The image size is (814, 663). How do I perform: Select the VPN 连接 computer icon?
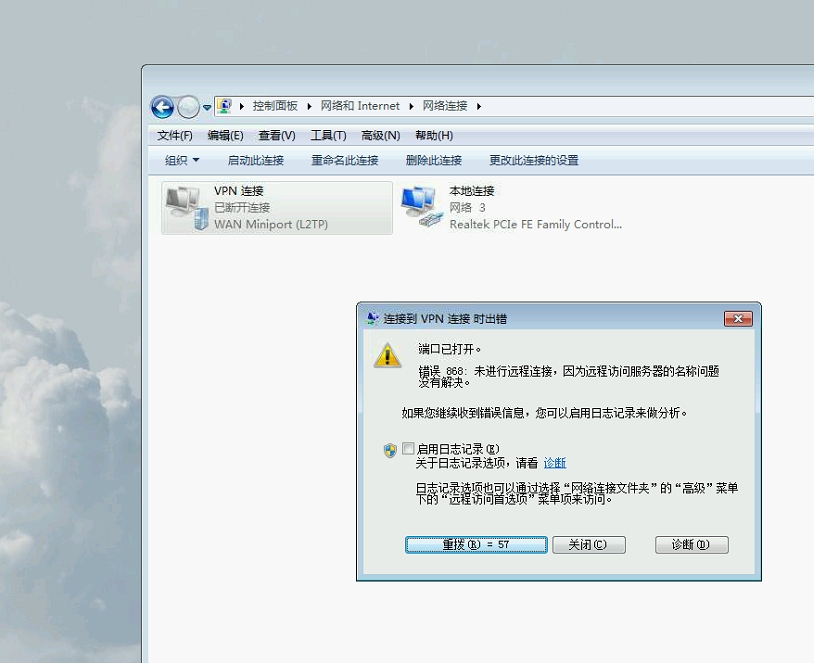coord(187,208)
